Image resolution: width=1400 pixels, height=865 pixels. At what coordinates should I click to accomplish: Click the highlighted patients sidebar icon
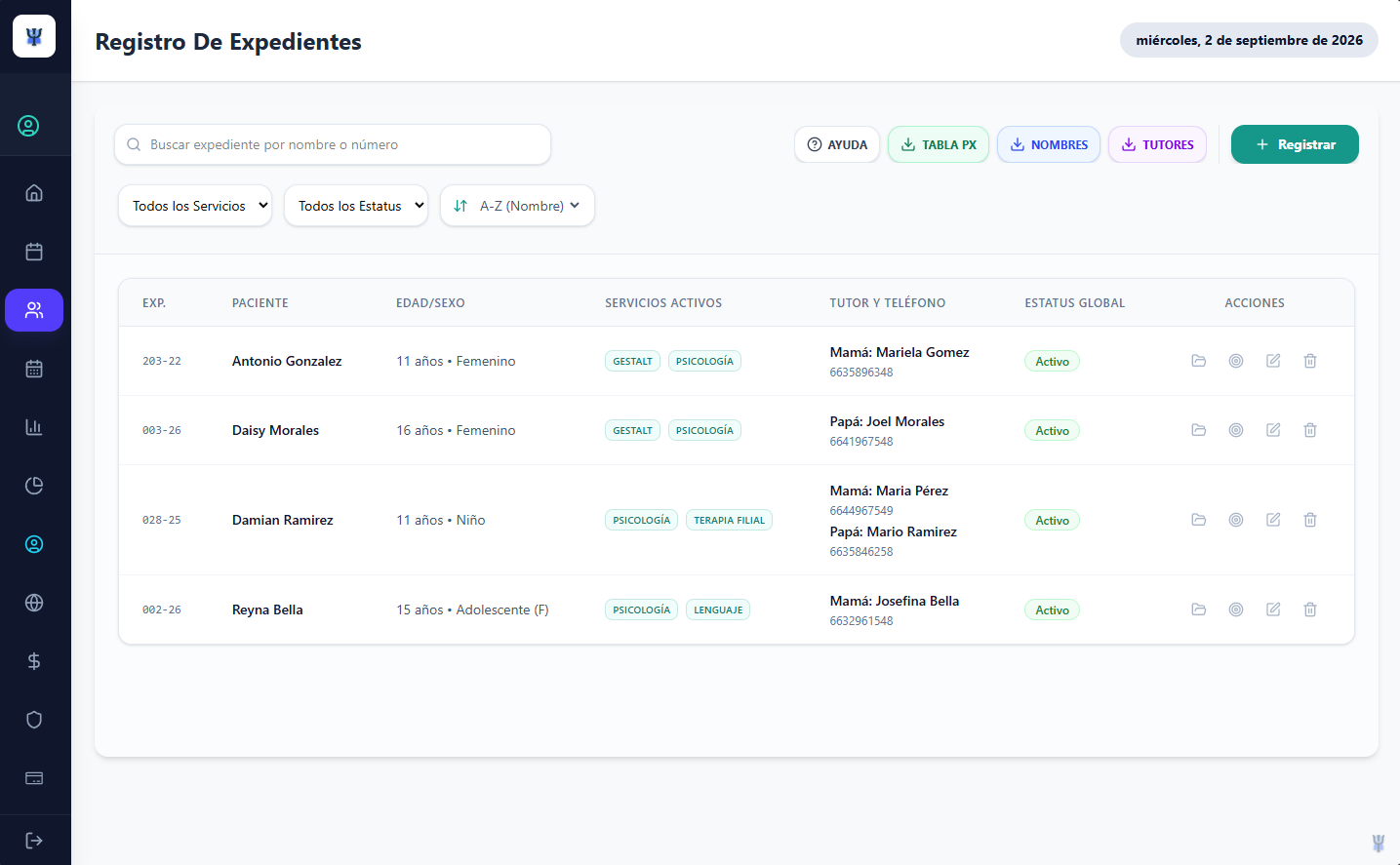point(34,310)
